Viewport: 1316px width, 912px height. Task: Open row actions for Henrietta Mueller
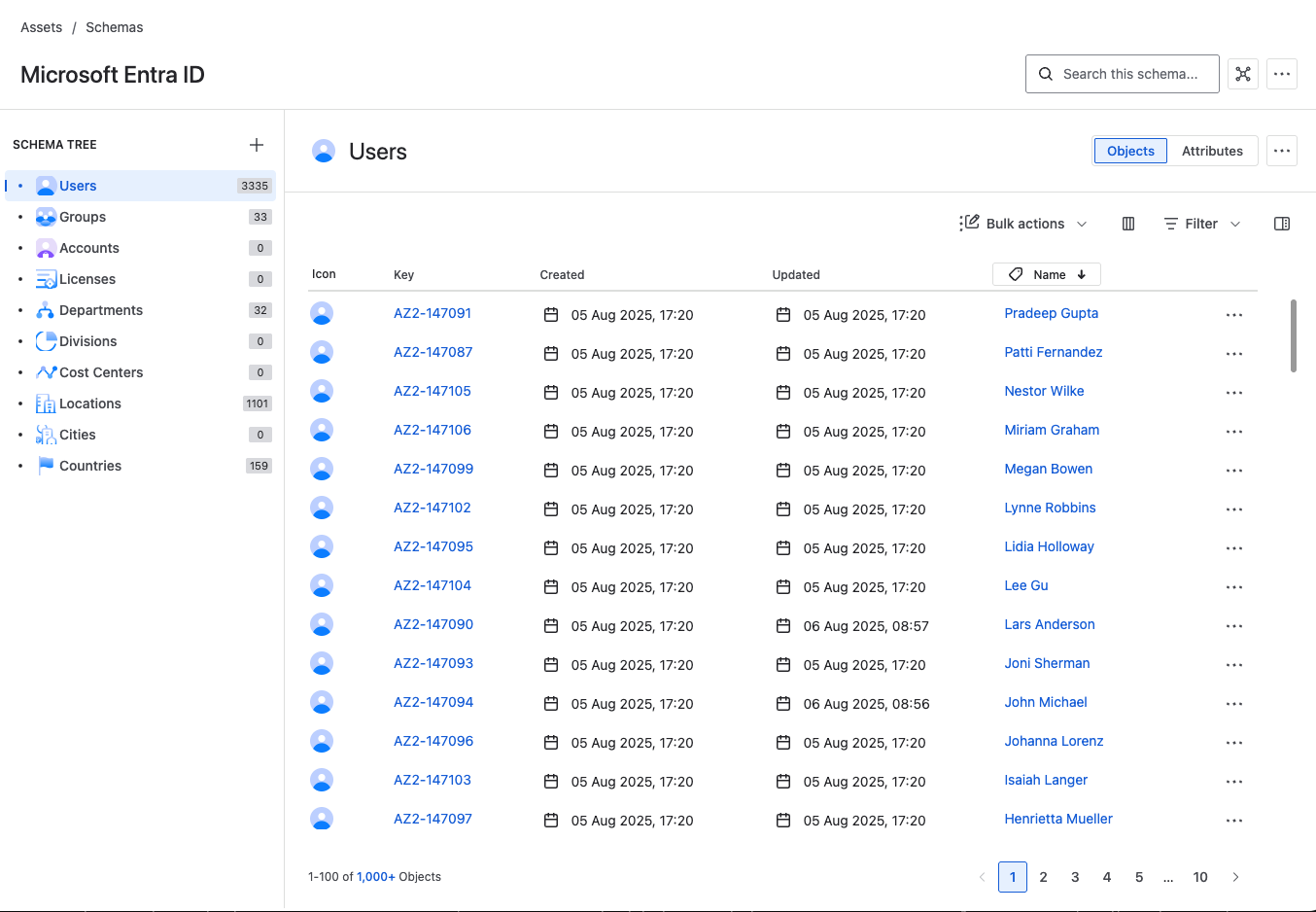[1234, 821]
